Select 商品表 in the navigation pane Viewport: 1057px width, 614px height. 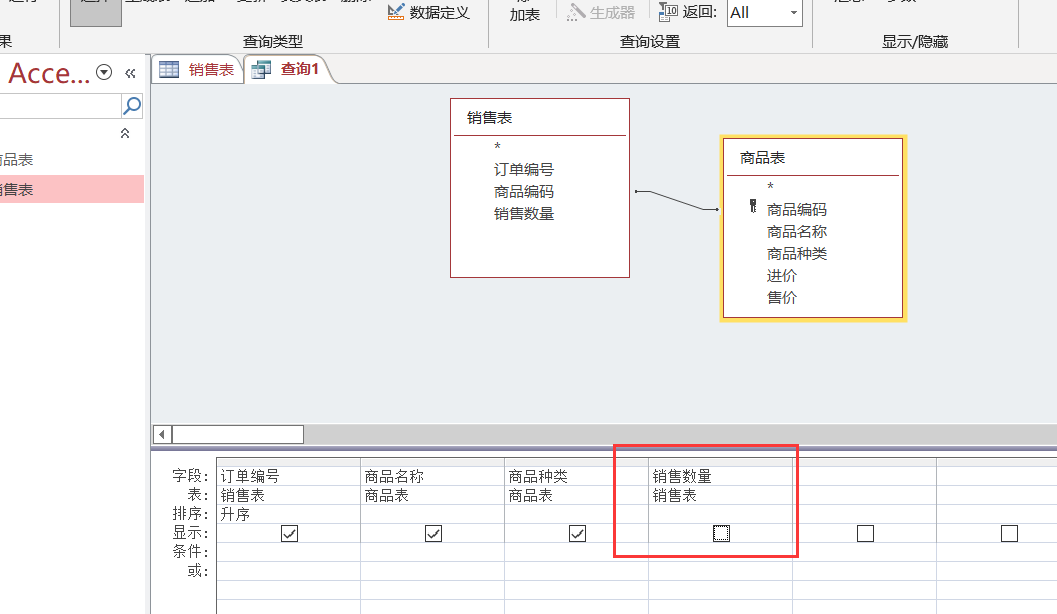71,160
